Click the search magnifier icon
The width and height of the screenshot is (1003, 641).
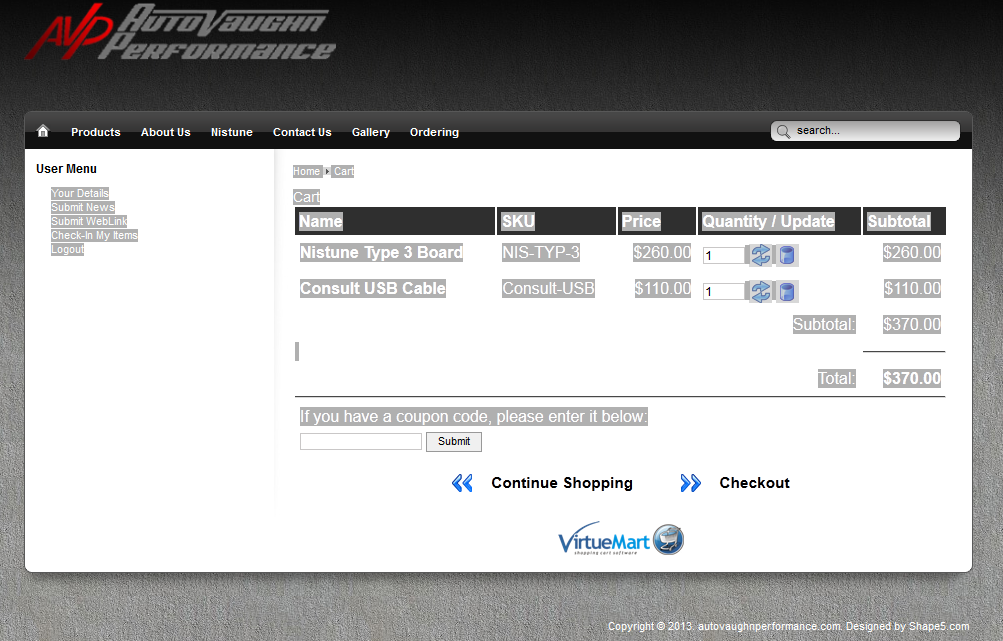[783, 132]
